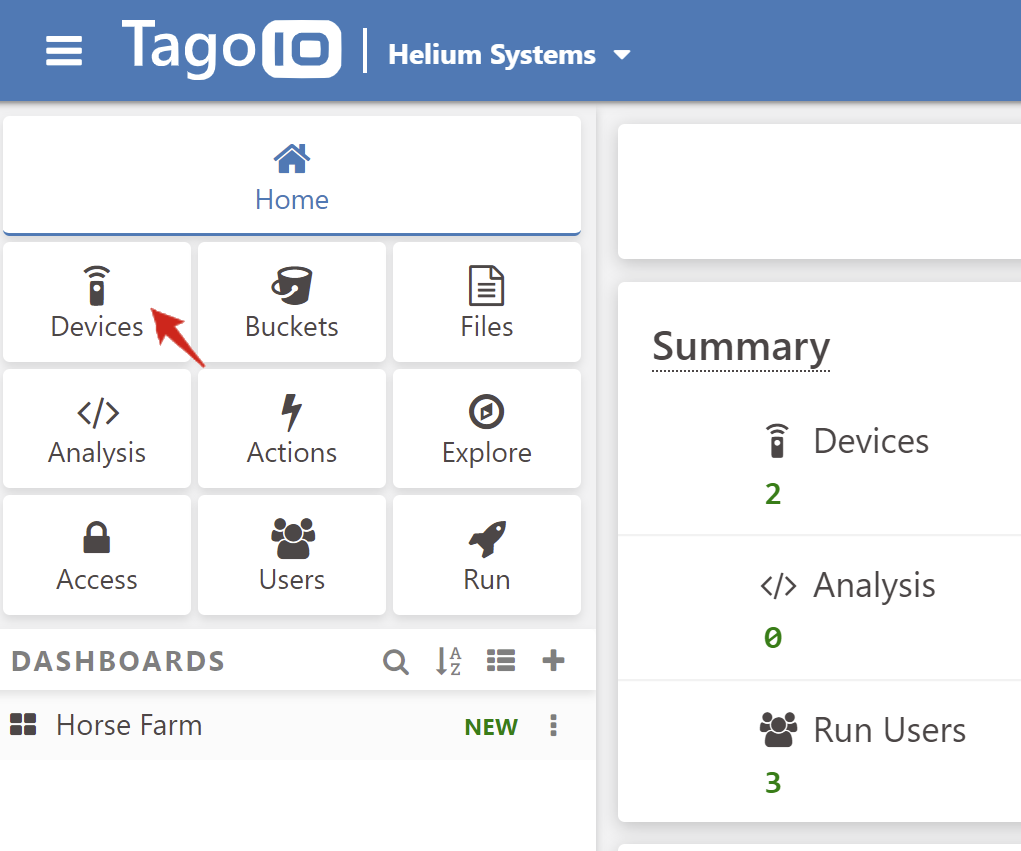This screenshot has height=851, width=1021.
Task: Search the dashboards list
Action: [396, 661]
